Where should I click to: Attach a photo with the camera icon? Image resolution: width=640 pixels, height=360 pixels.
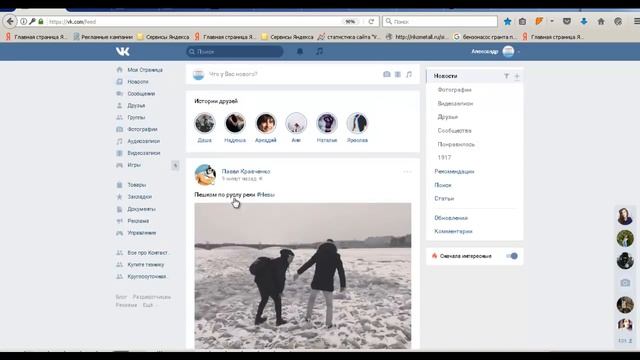point(387,74)
